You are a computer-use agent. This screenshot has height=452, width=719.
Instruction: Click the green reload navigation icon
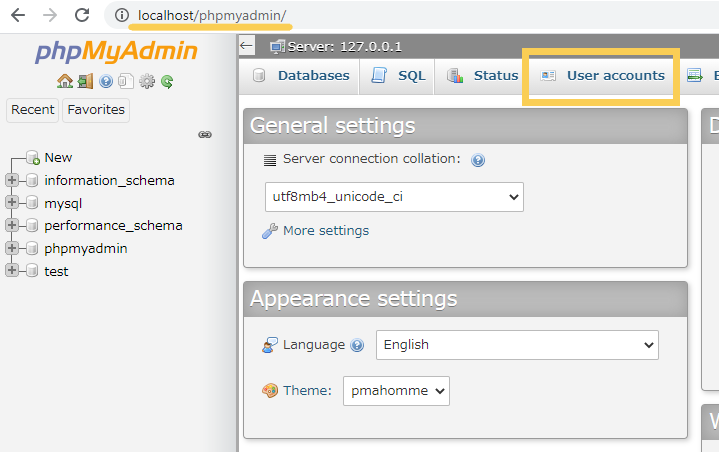(167, 82)
